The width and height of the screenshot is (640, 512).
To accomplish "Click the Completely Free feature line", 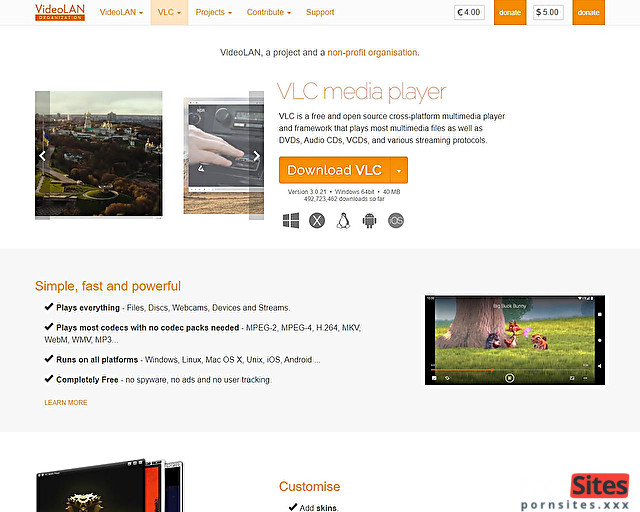I will (158, 379).
